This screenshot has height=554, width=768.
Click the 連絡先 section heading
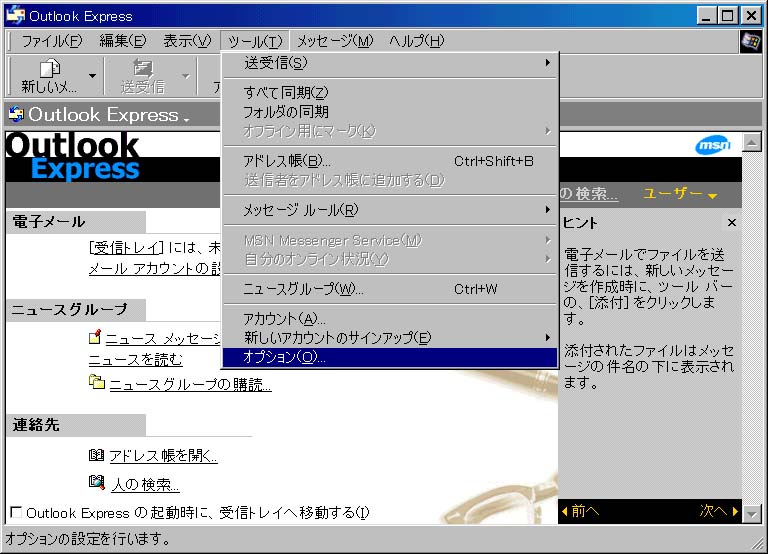pos(36,425)
